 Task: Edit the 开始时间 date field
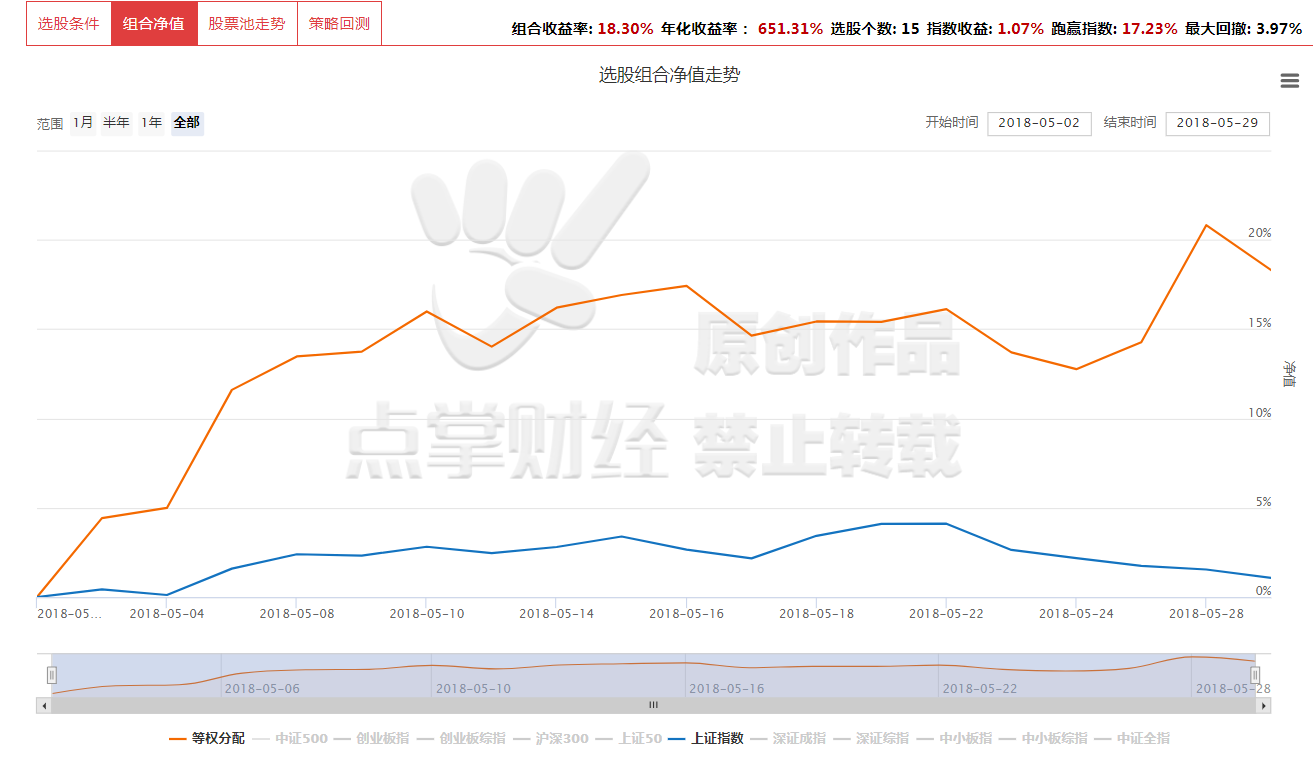pos(1039,123)
